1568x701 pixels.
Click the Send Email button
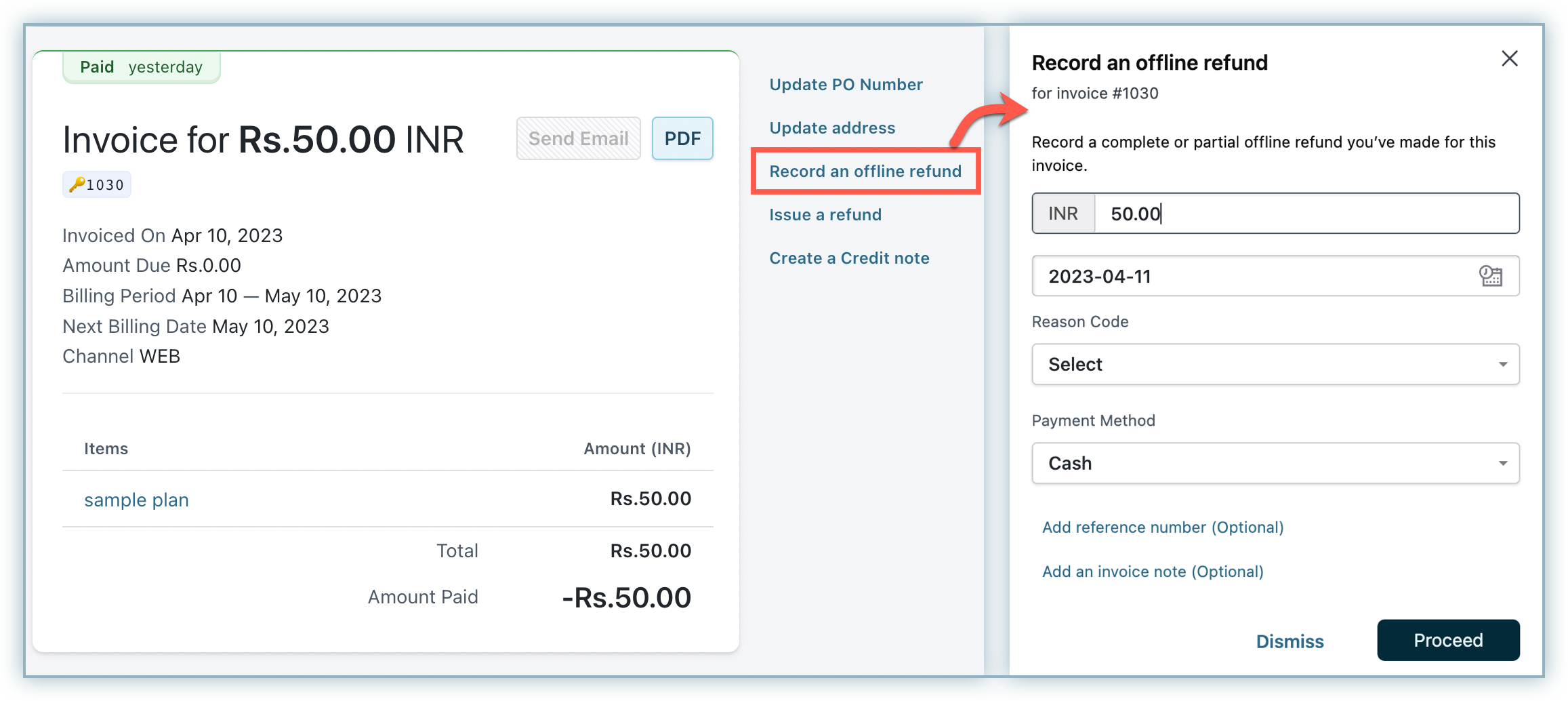coord(578,139)
